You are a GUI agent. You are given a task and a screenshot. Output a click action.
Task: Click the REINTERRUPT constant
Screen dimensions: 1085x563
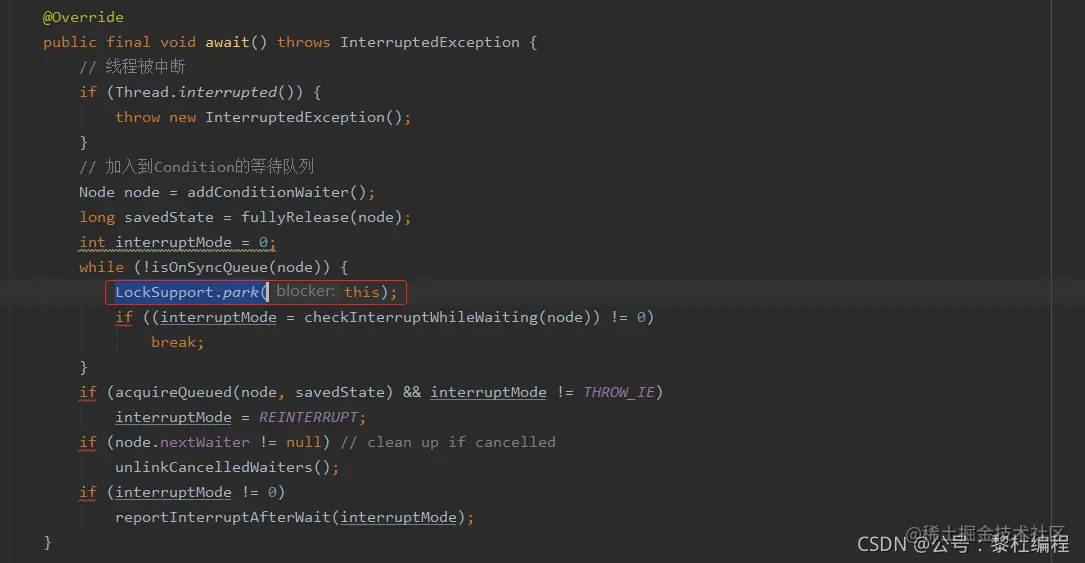(x=308, y=417)
